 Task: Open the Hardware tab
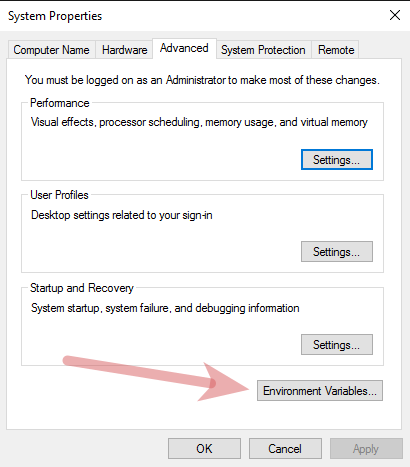pos(124,50)
